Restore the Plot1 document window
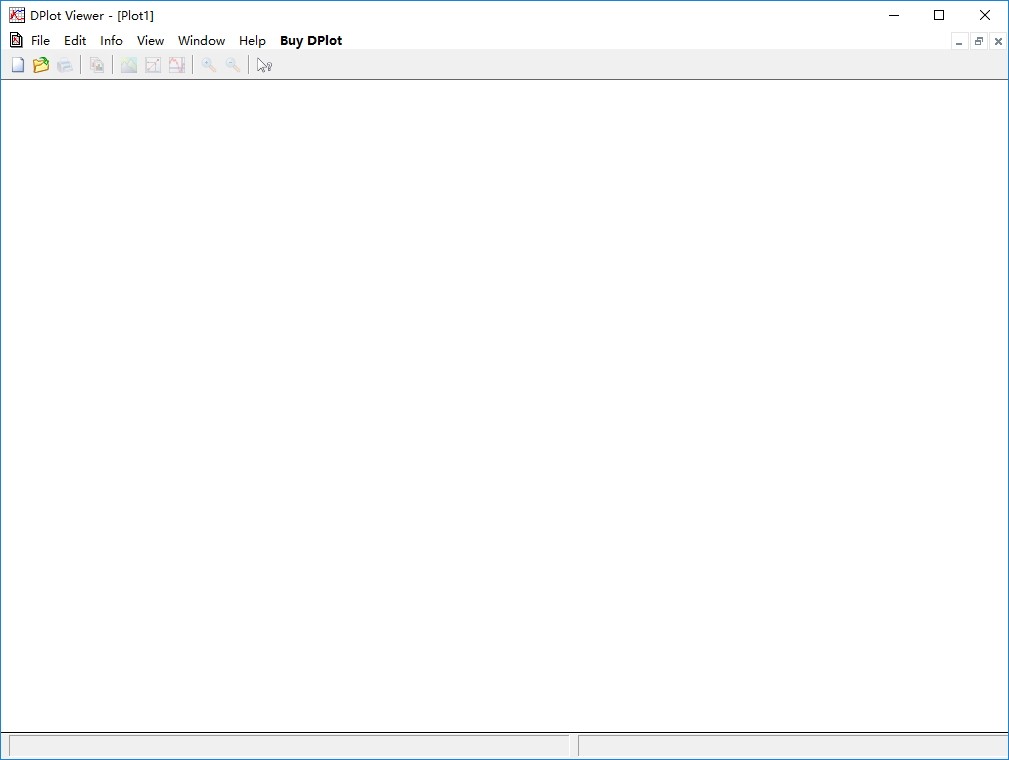1009x760 pixels. click(x=979, y=41)
